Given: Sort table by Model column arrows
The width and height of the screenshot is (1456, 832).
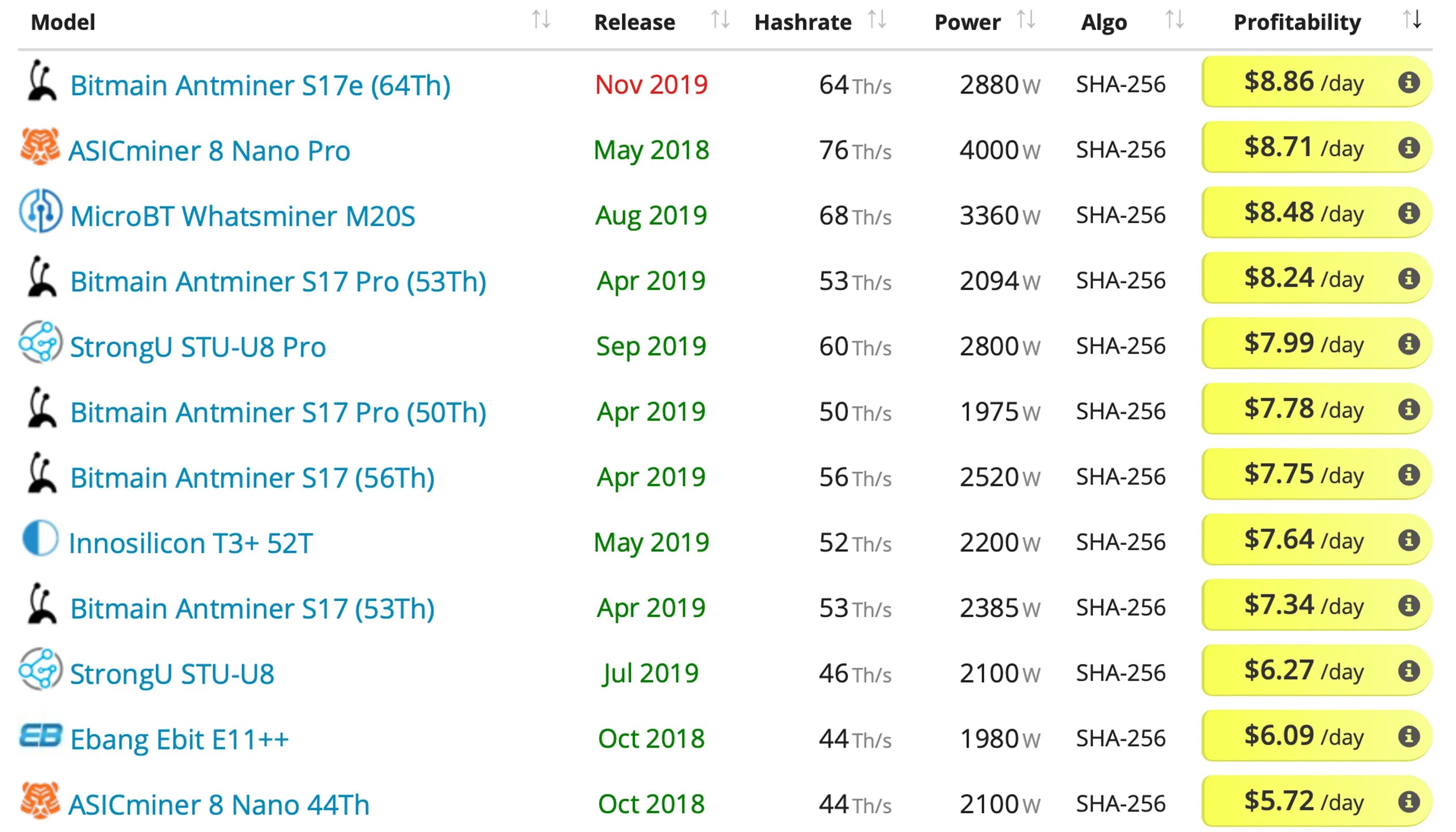Looking at the screenshot, I should pos(541,20).
